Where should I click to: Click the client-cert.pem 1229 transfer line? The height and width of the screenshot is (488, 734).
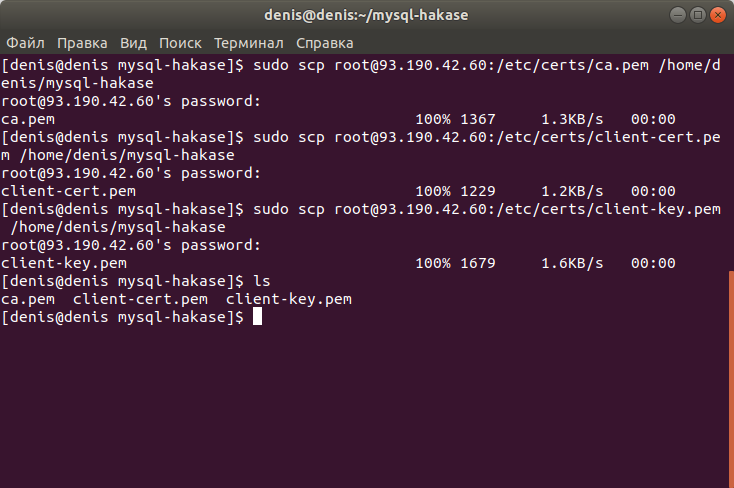click(x=338, y=191)
